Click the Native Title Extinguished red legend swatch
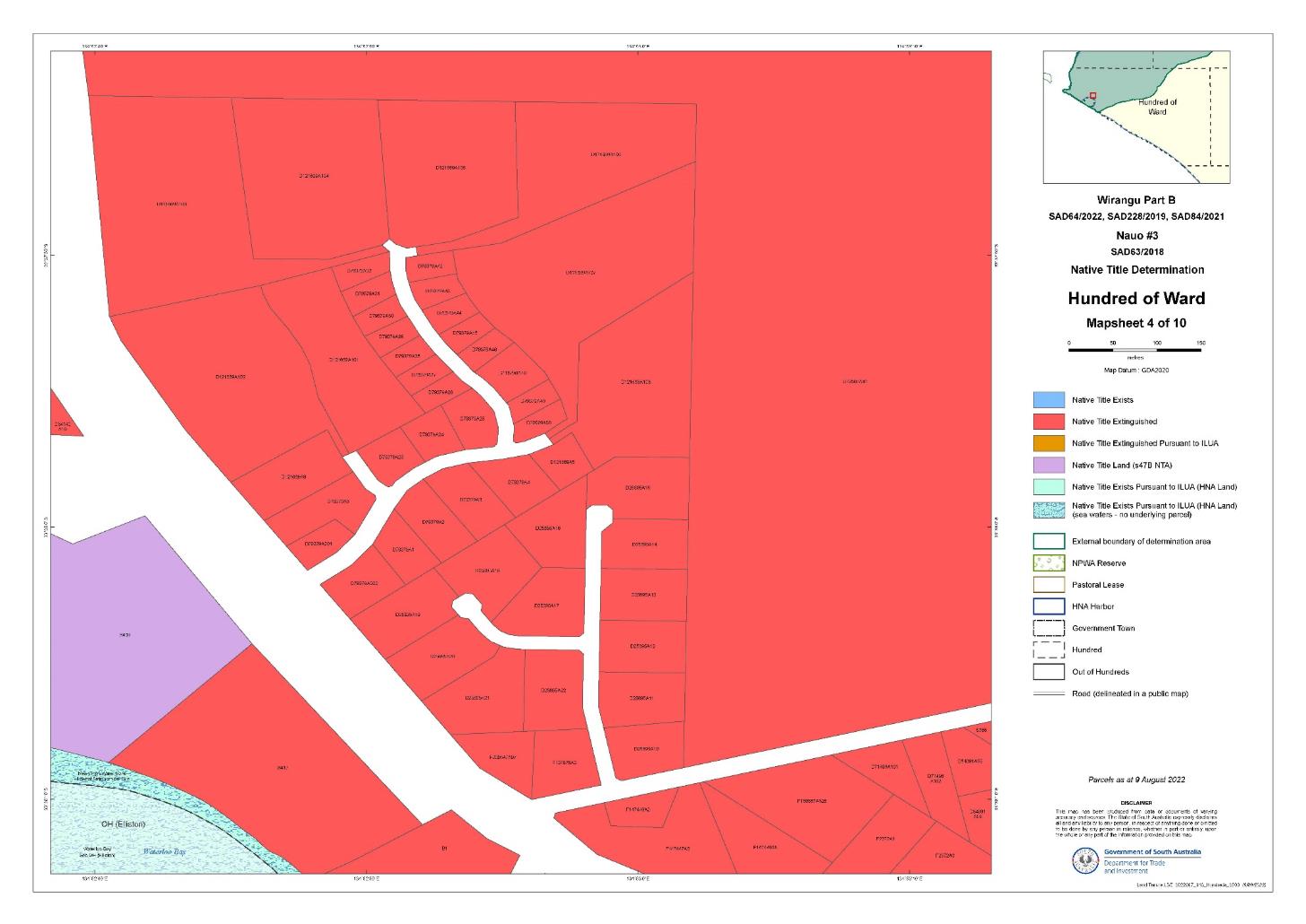This screenshot has width=1306, height=924. coord(1049,422)
